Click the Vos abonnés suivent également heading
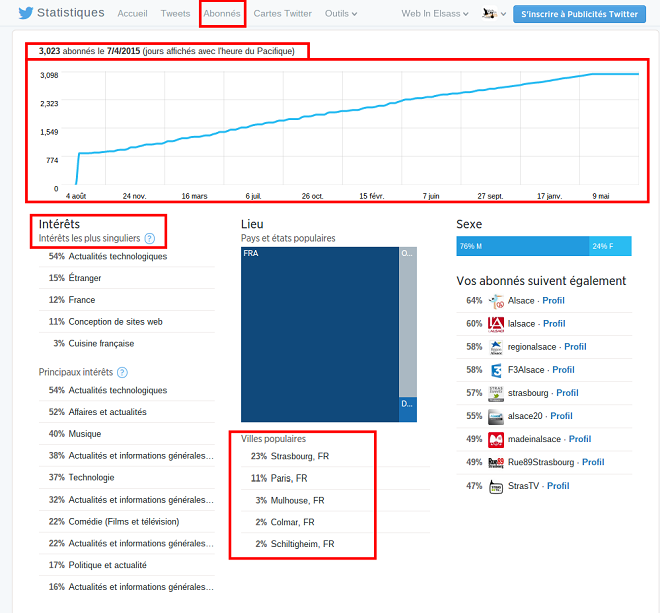The height and width of the screenshot is (613, 660). 541,281
